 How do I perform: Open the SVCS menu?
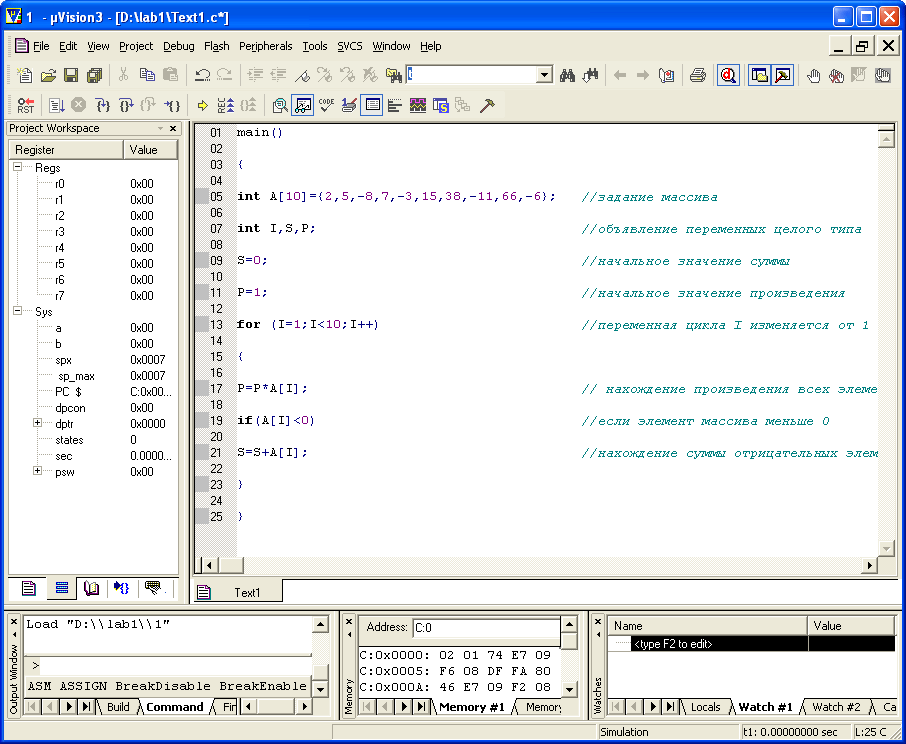tap(350, 46)
